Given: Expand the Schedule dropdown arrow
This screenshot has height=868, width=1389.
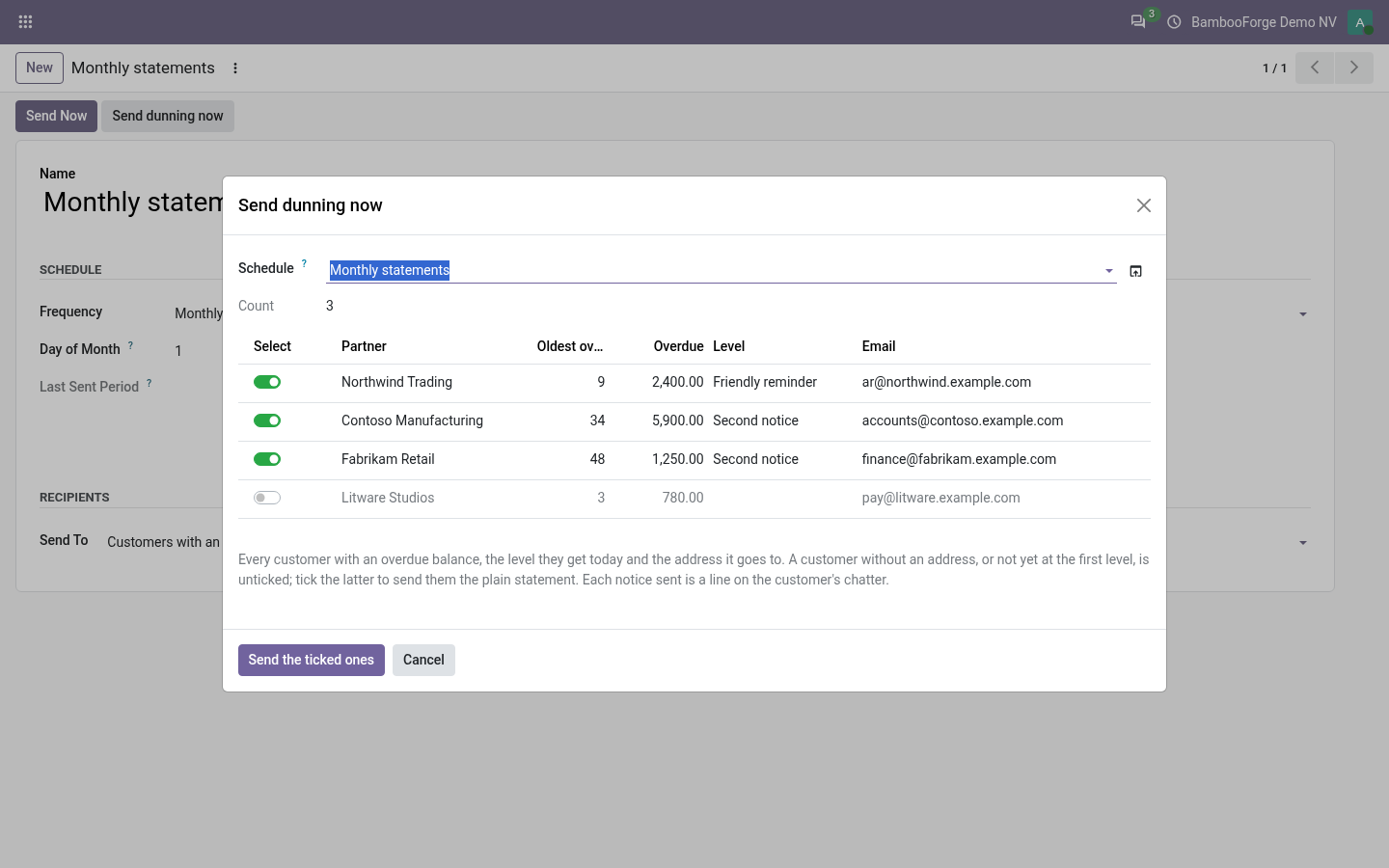Looking at the screenshot, I should point(1109,271).
